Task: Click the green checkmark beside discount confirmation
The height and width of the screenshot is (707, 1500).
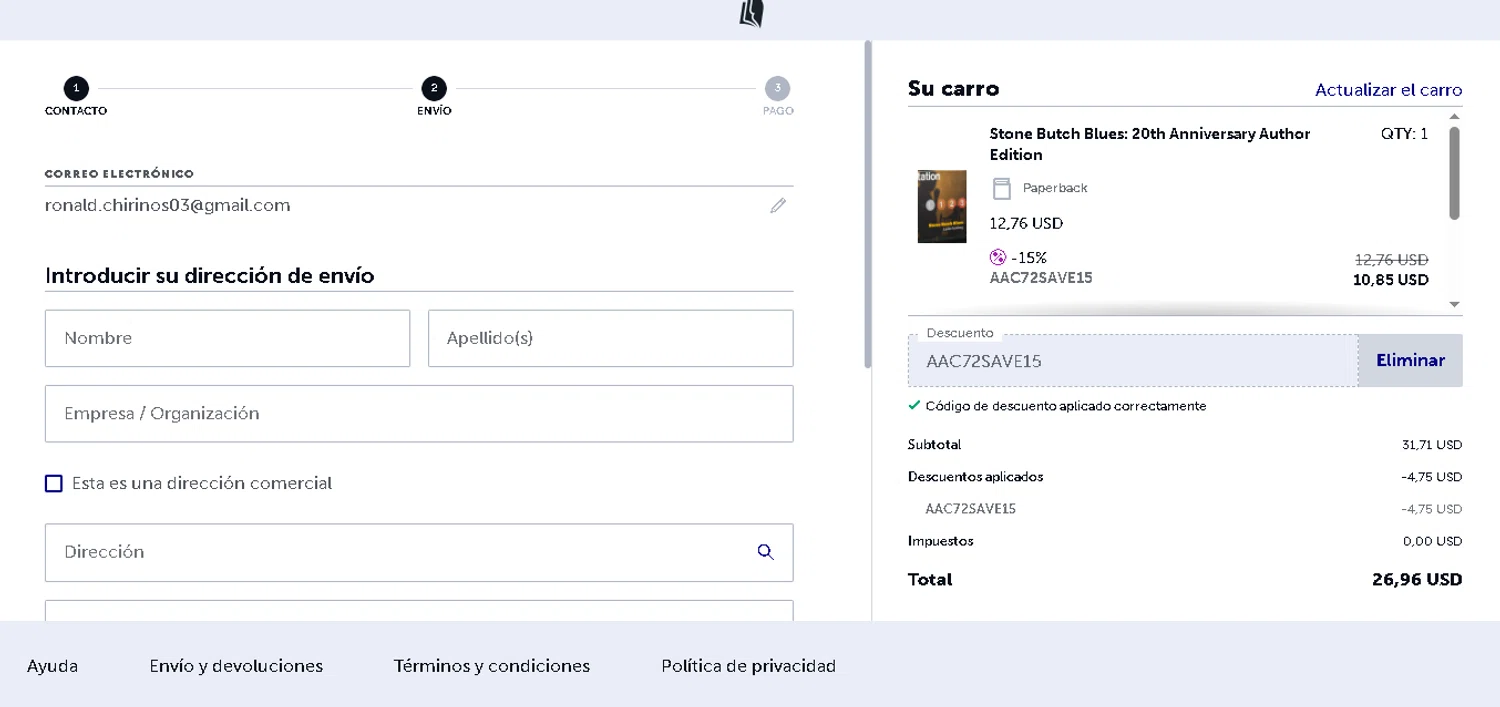Action: [x=914, y=406]
